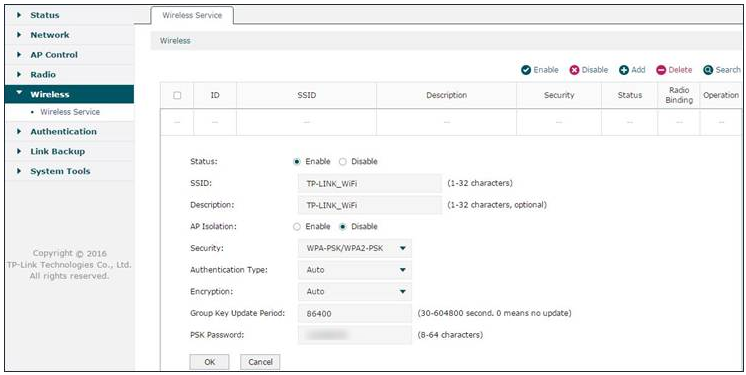Set Status to Disable
The width and height of the screenshot is (746, 375).
point(343,162)
